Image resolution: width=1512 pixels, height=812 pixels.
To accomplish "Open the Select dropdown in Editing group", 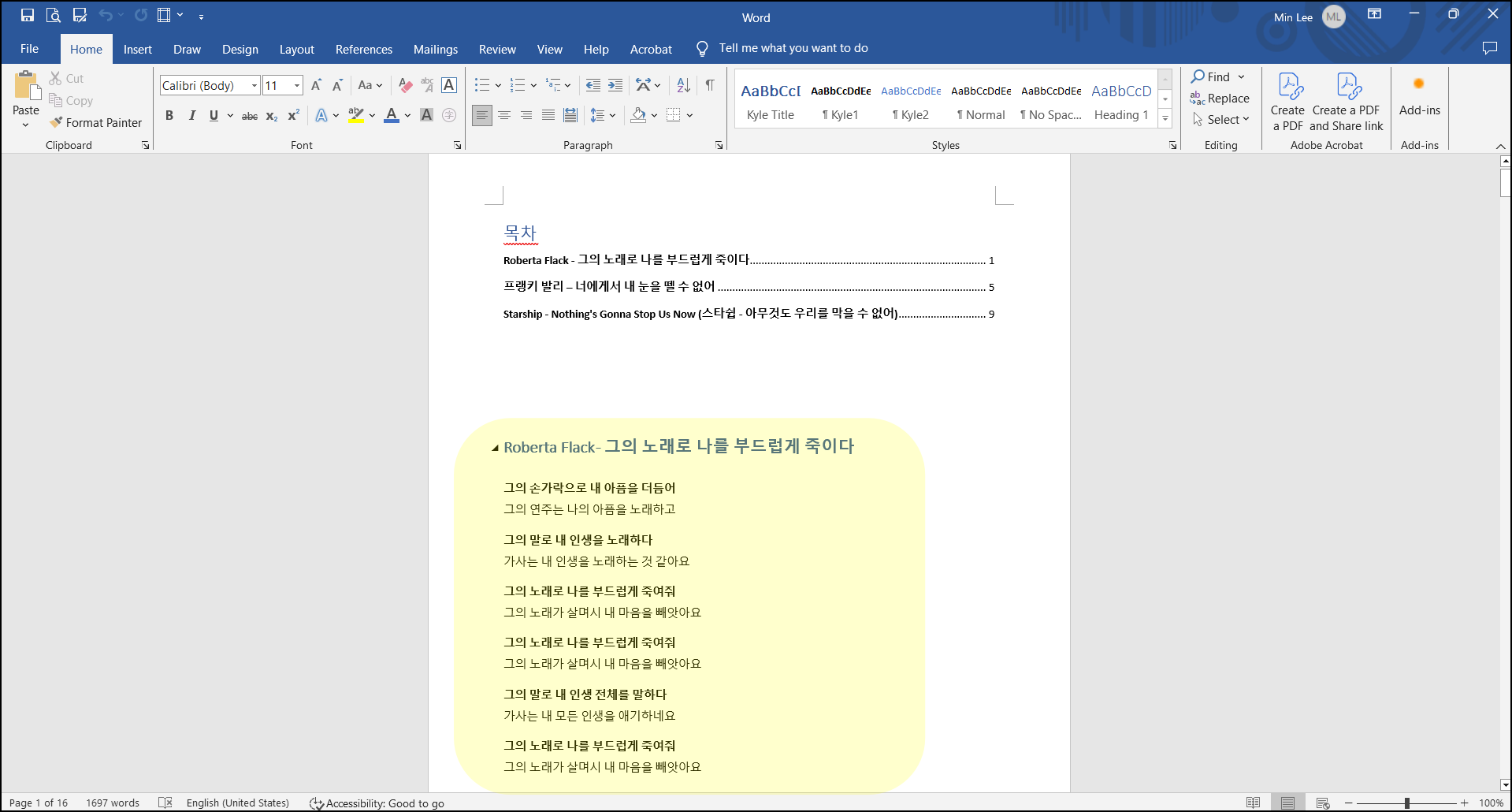I will (1221, 119).
